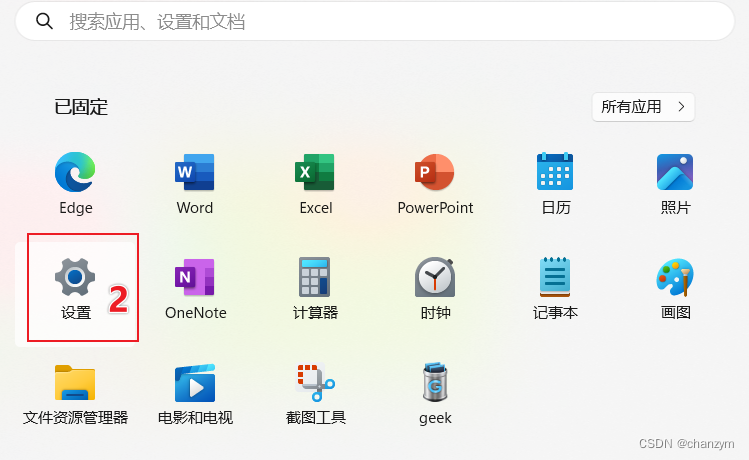Click the 所有应用 button
Screen dimensions: 749x460
pos(643,107)
